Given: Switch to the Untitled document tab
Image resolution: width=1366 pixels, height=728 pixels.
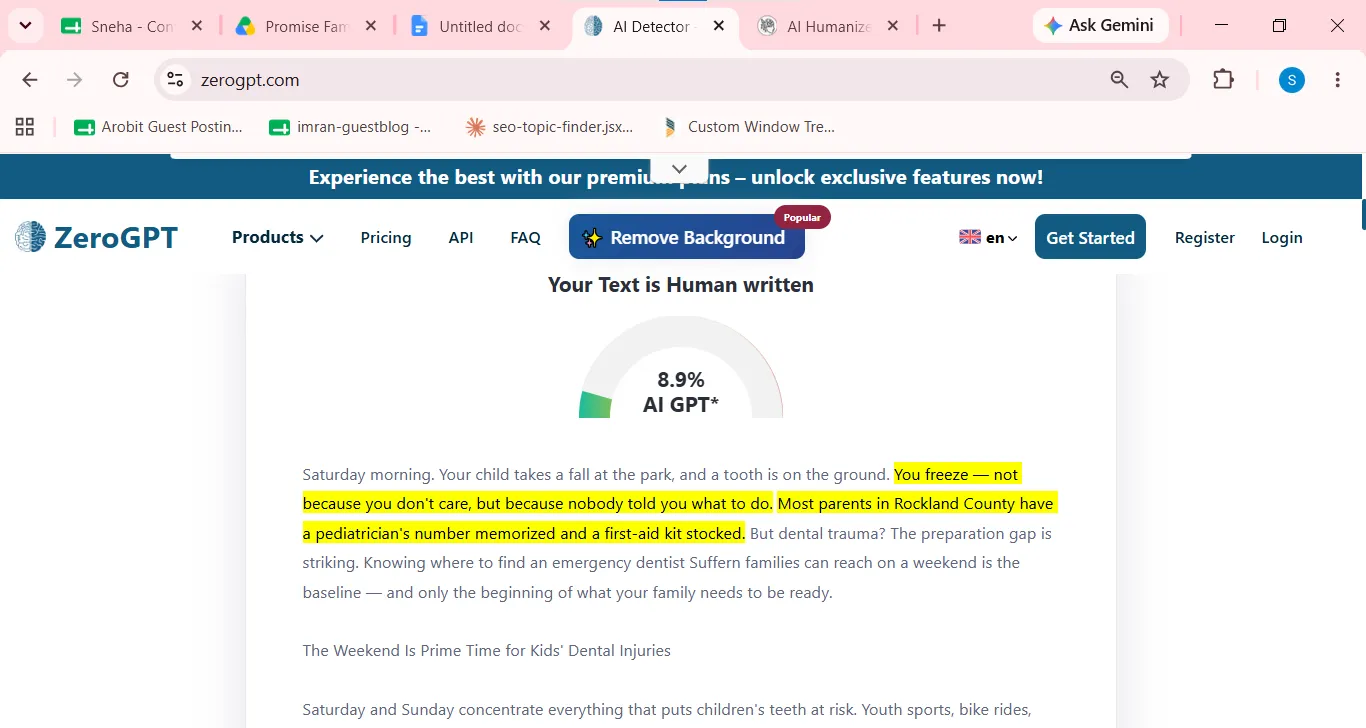Looking at the screenshot, I should point(480,26).
